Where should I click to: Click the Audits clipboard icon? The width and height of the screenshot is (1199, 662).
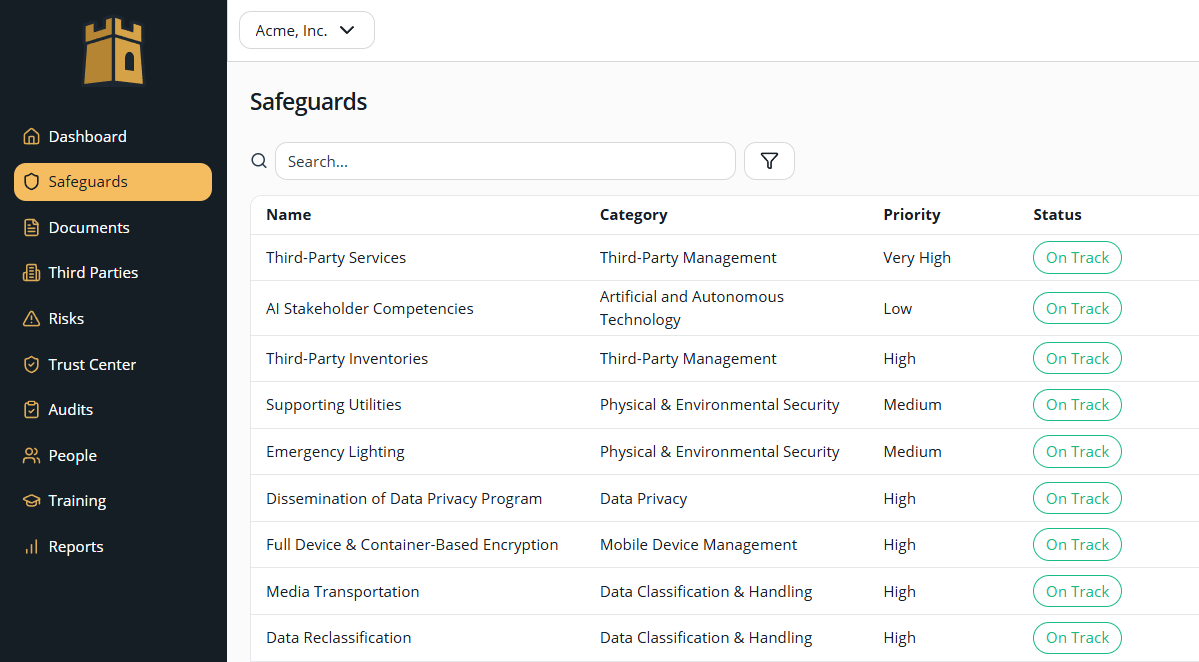point(31,409)
